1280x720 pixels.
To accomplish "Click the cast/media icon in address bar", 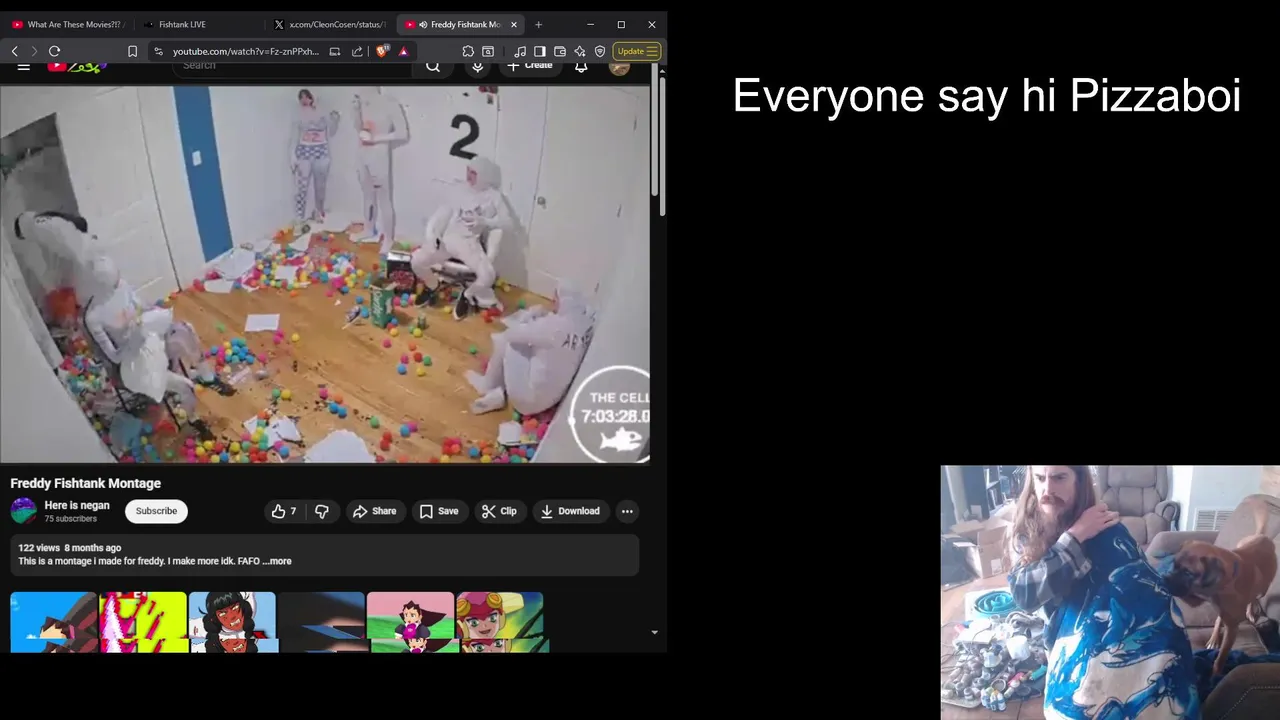I will [335, 51].
